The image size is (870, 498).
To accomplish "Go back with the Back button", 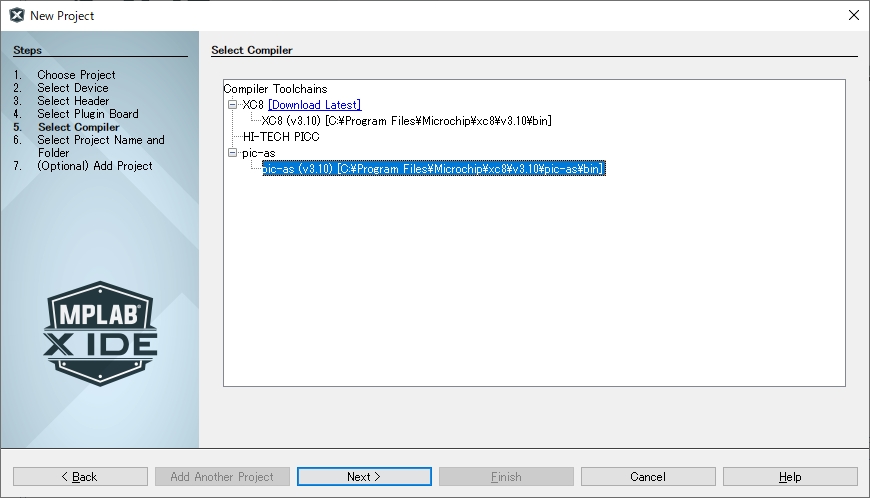I will click(x=80, y=477).
